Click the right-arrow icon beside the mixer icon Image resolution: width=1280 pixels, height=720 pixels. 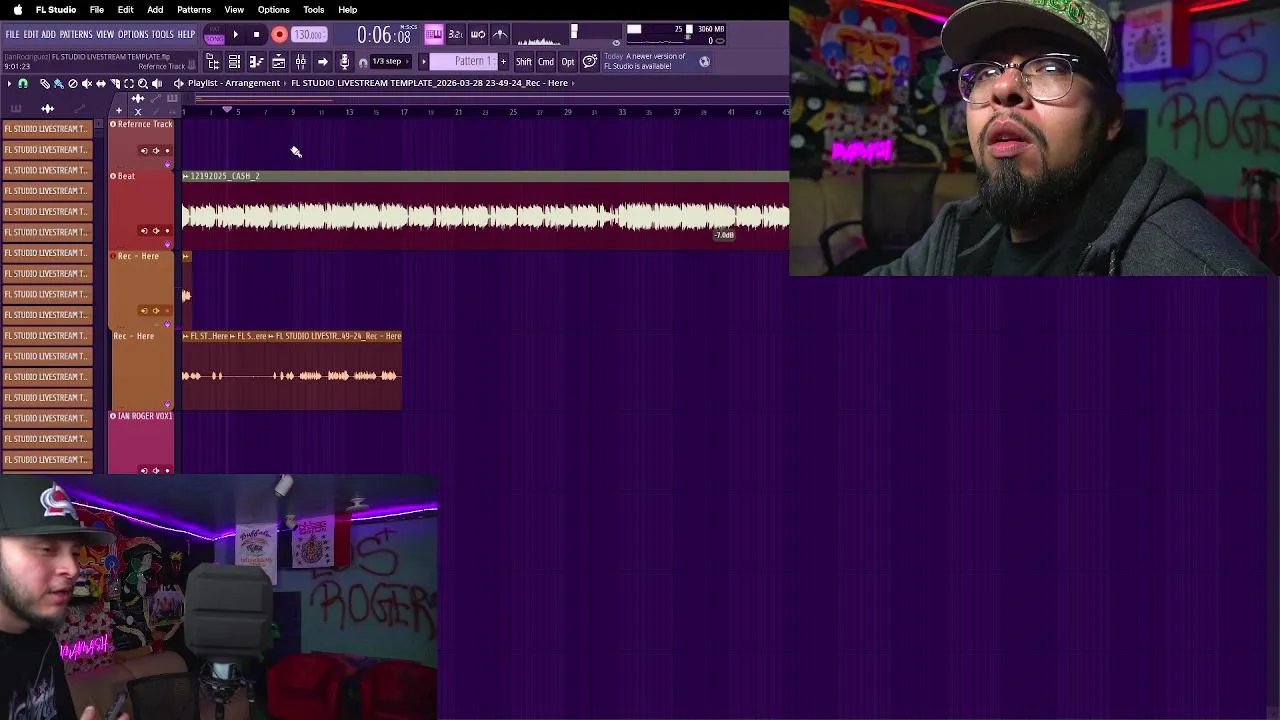(322, 62)
